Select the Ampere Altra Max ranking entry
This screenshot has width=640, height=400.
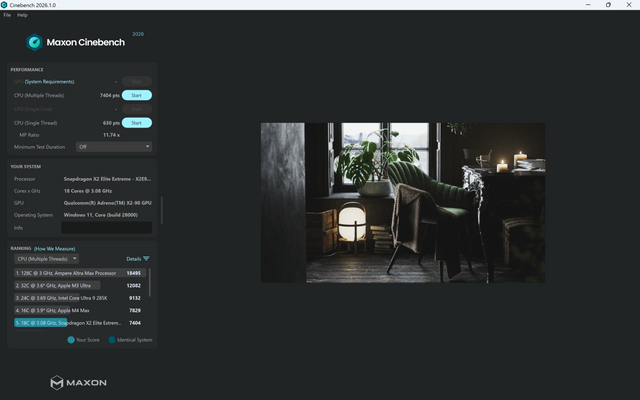[80, 273]
